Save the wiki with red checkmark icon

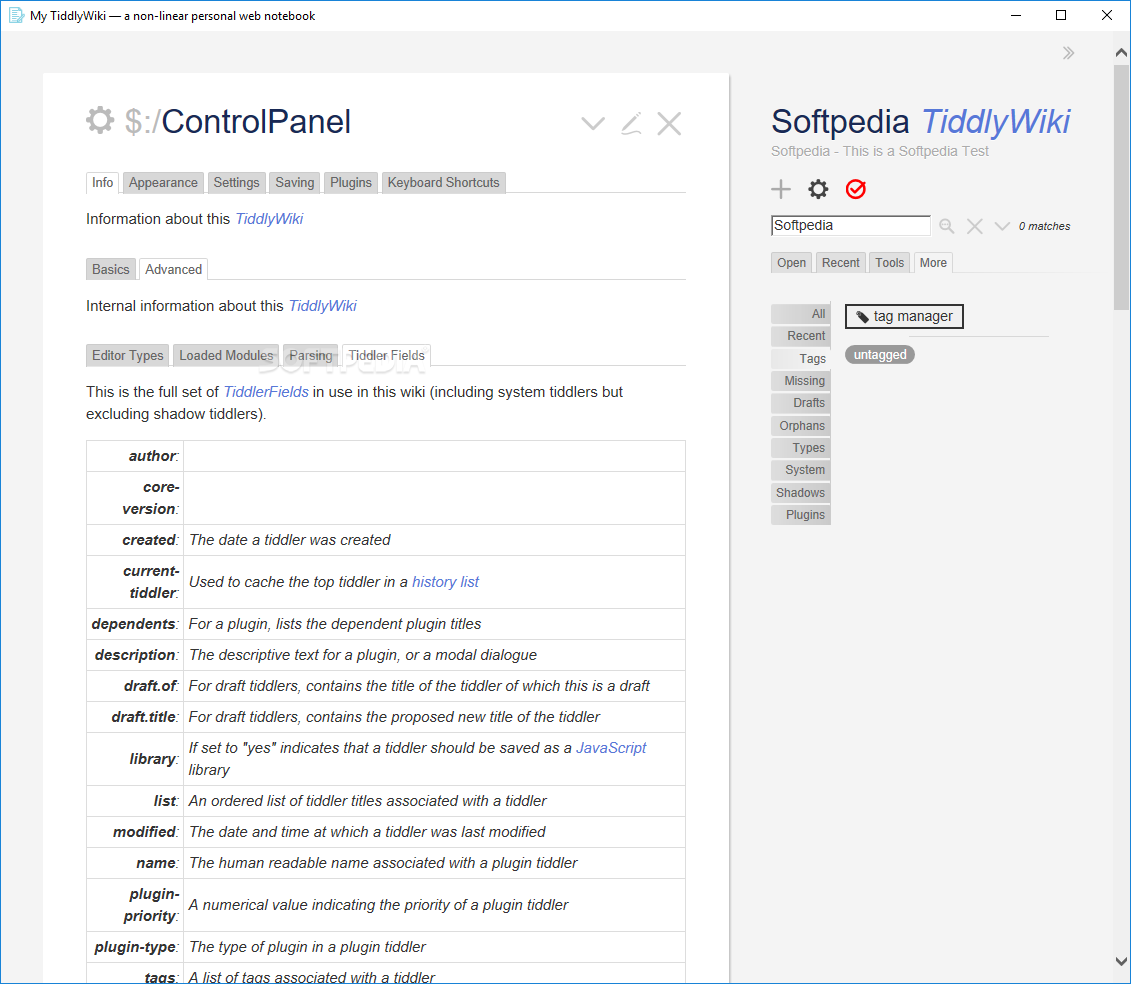[x=855, y=189]
